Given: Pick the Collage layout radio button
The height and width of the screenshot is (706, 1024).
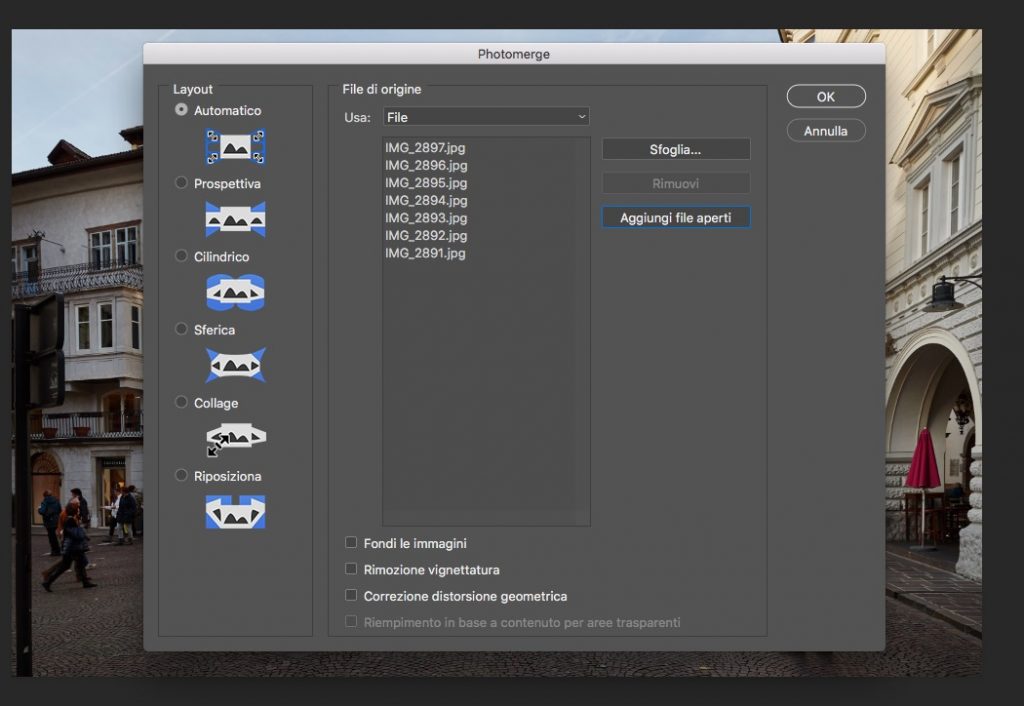Looking at the screenshot, I should pos(182,402).
